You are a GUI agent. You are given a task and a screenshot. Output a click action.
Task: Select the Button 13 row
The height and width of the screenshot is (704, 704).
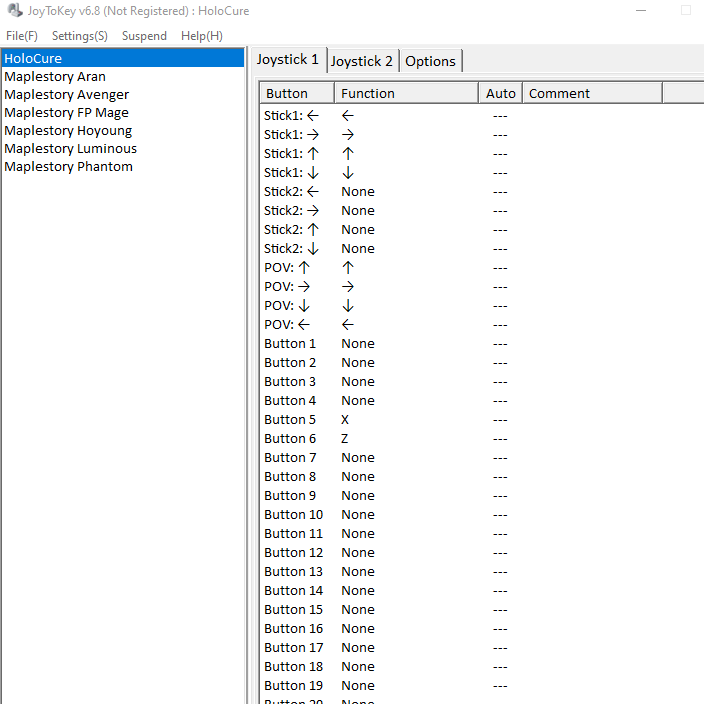(480, 572)
